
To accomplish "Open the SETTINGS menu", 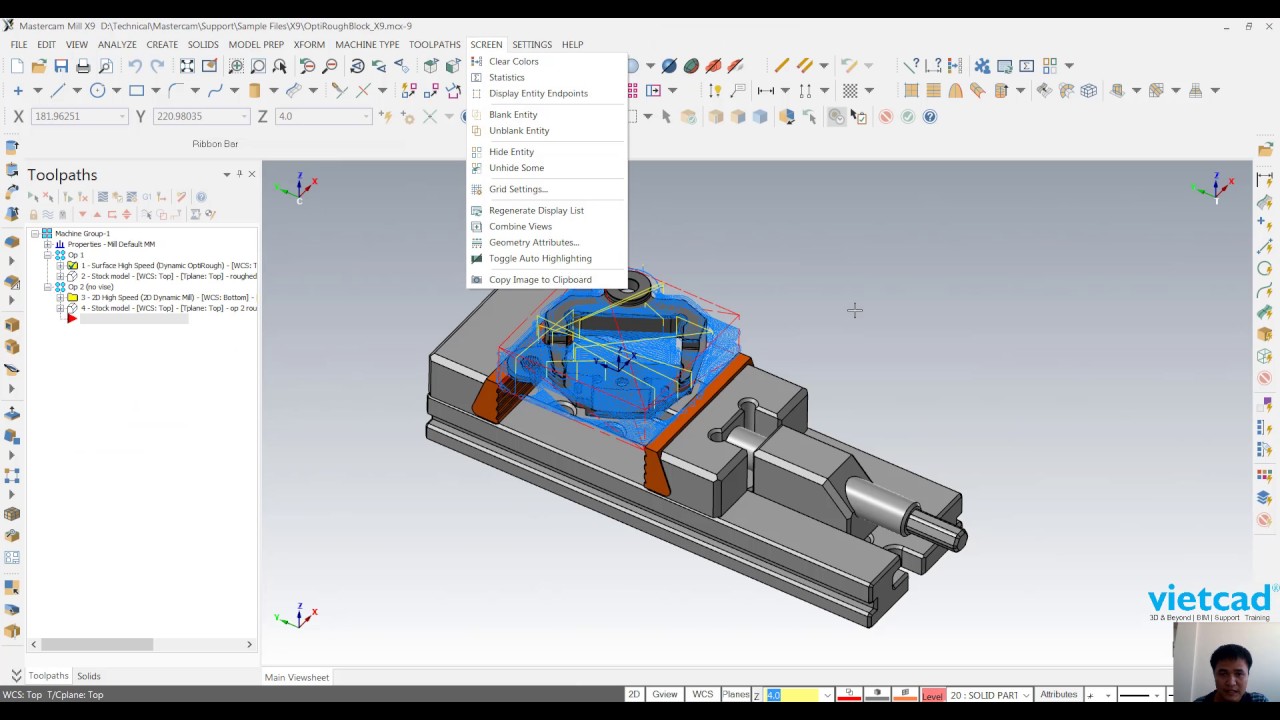I will point(532,44).
